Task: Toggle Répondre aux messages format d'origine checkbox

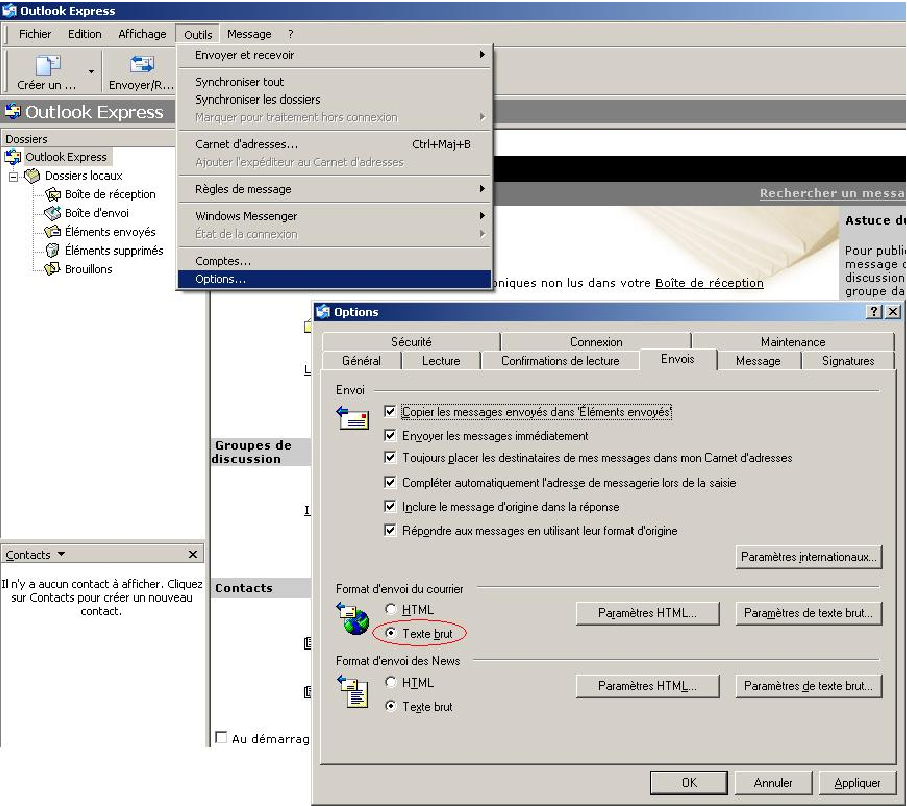Action: (x=390, y=530)
